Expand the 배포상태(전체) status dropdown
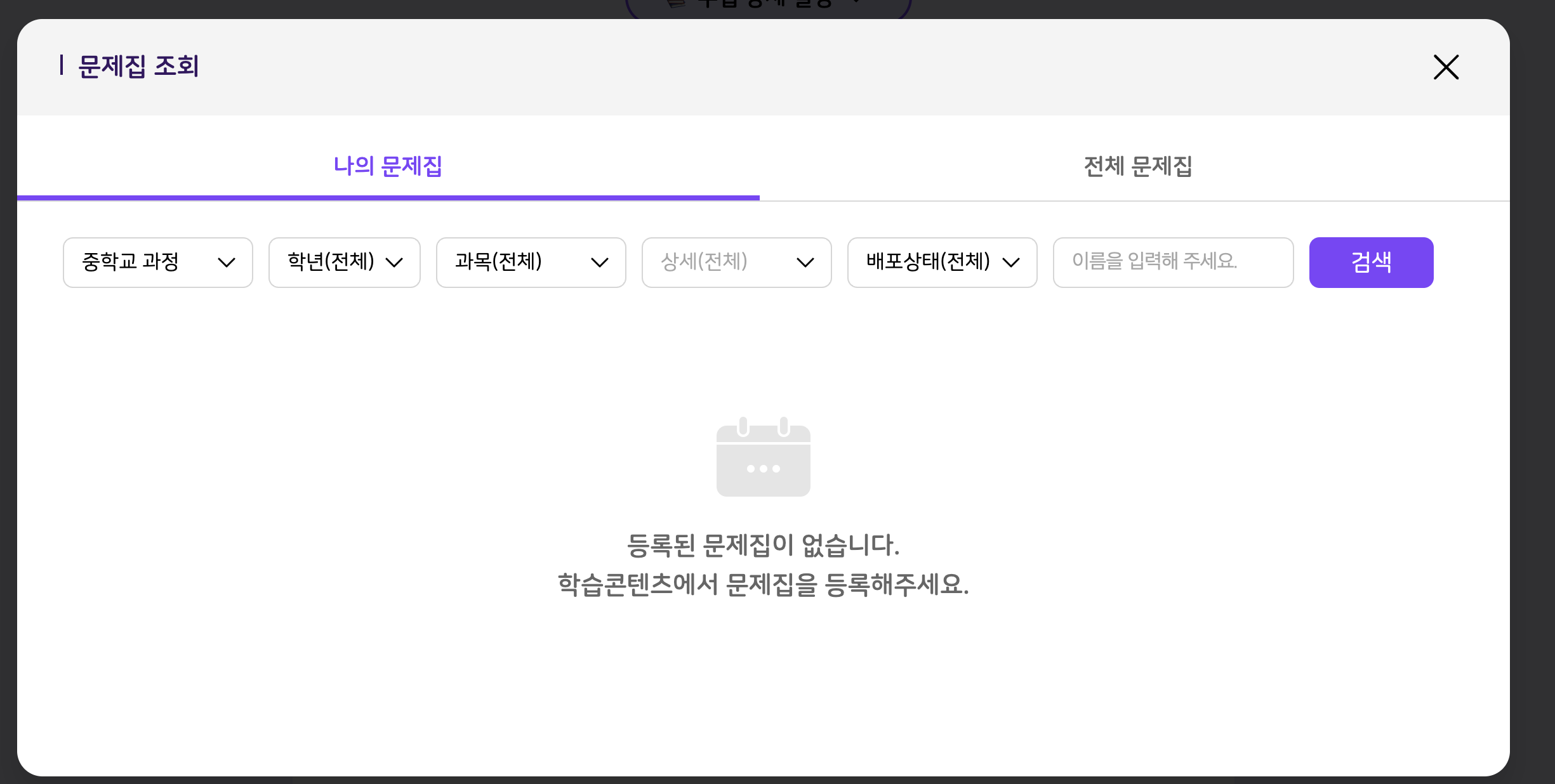Viewport: 1555px width, 784px height. click(942, 262)
